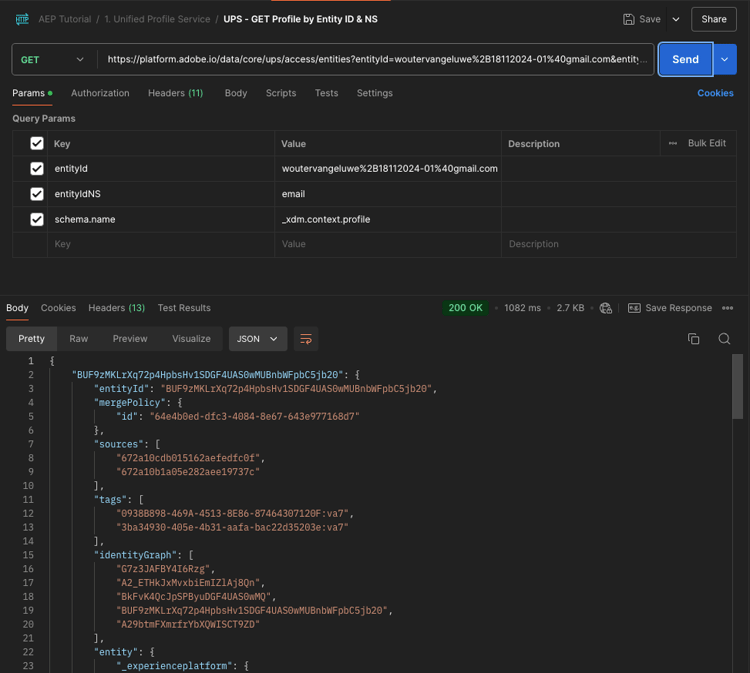Open the response Cookies tab
750x673 pixels.
click(58, 308)
